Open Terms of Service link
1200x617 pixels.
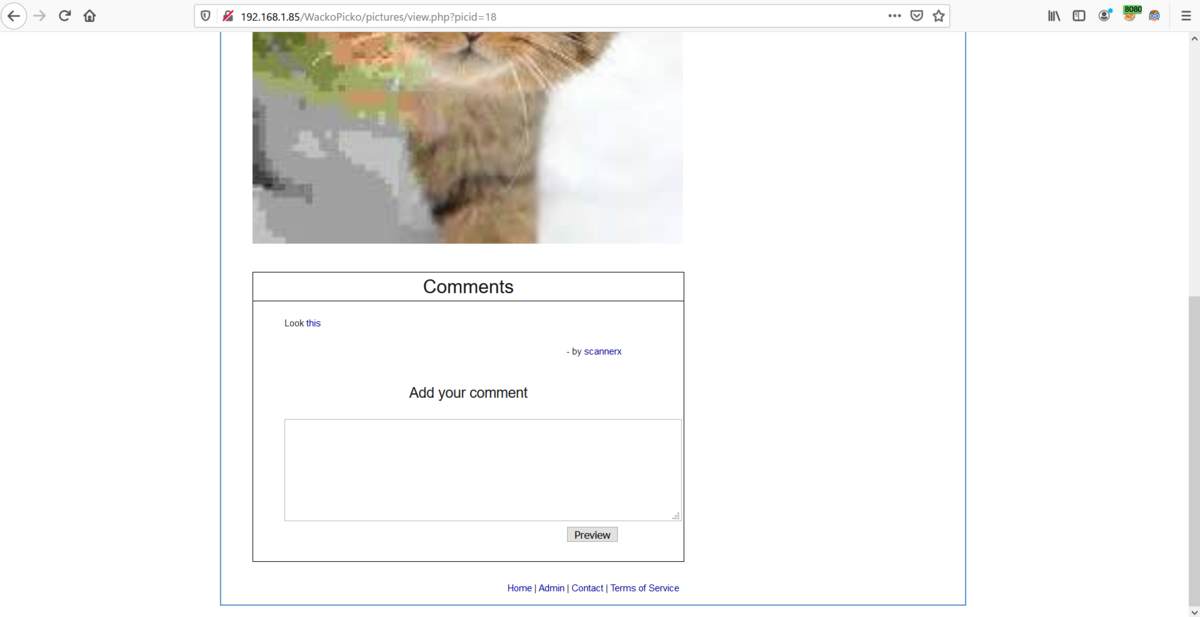tap(644, 588)
